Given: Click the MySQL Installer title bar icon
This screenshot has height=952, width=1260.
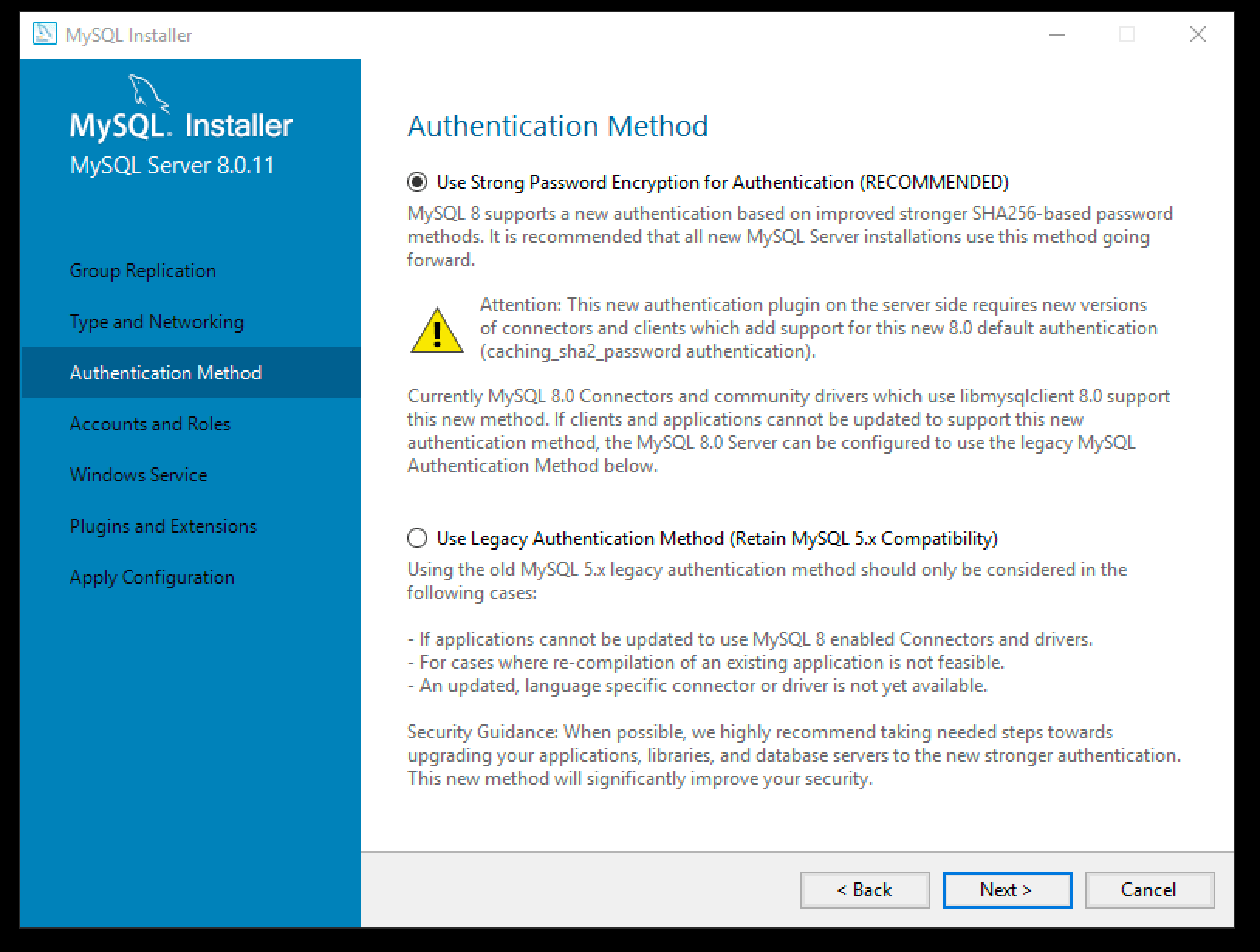Looking at the screenshot, I should pyautogui.click(x=45, y=34).
